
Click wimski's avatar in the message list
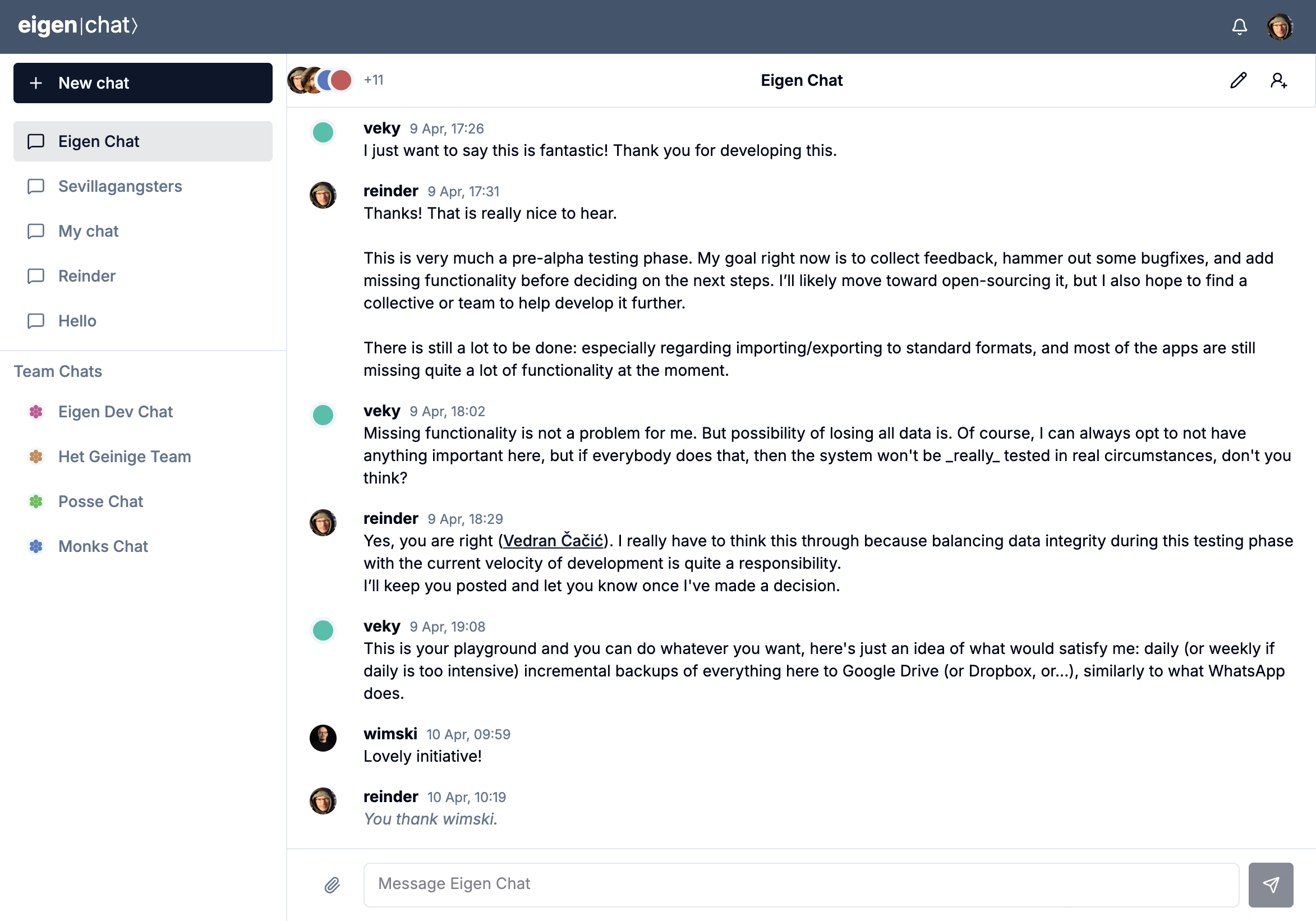coord(323,738)
